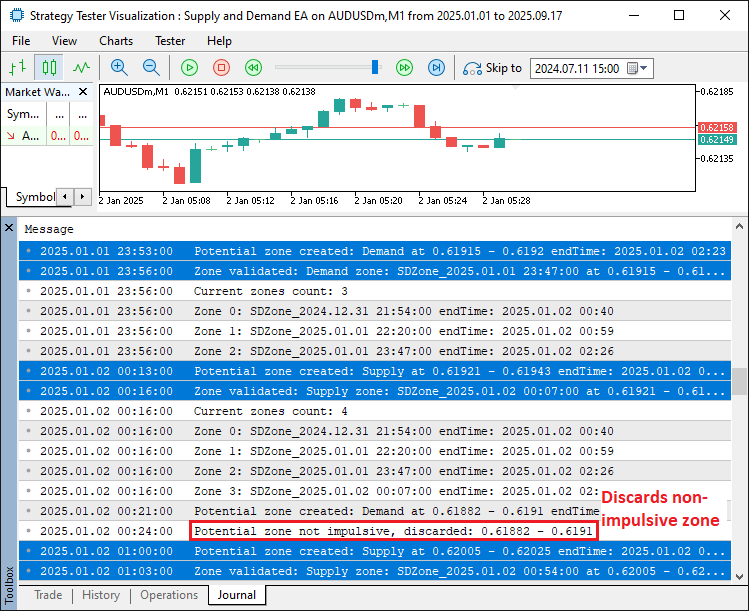Open the View menu
Screen dimensions: 749x611
(x=64, y=41)
